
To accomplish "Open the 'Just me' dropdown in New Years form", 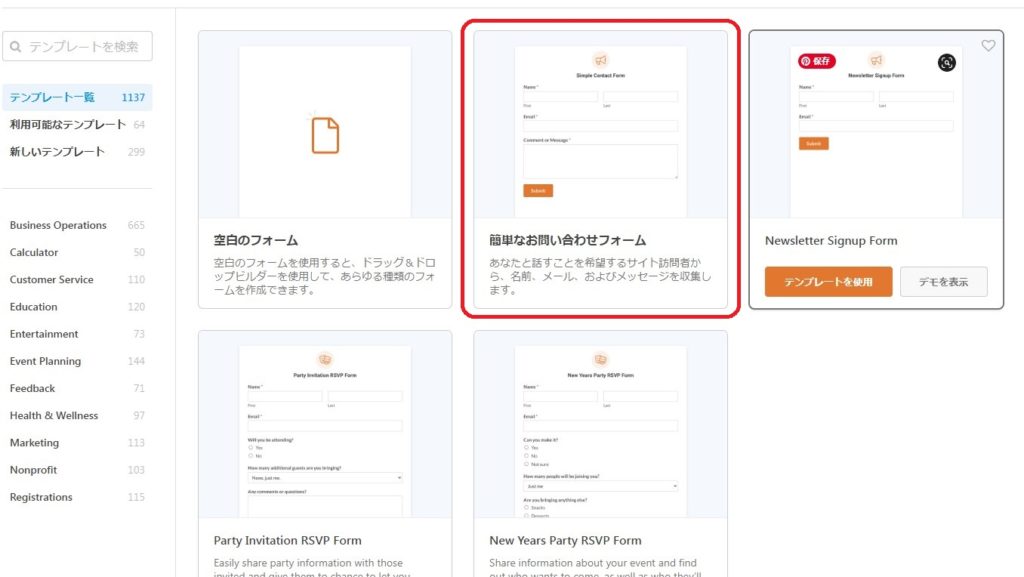I will 600,486.
